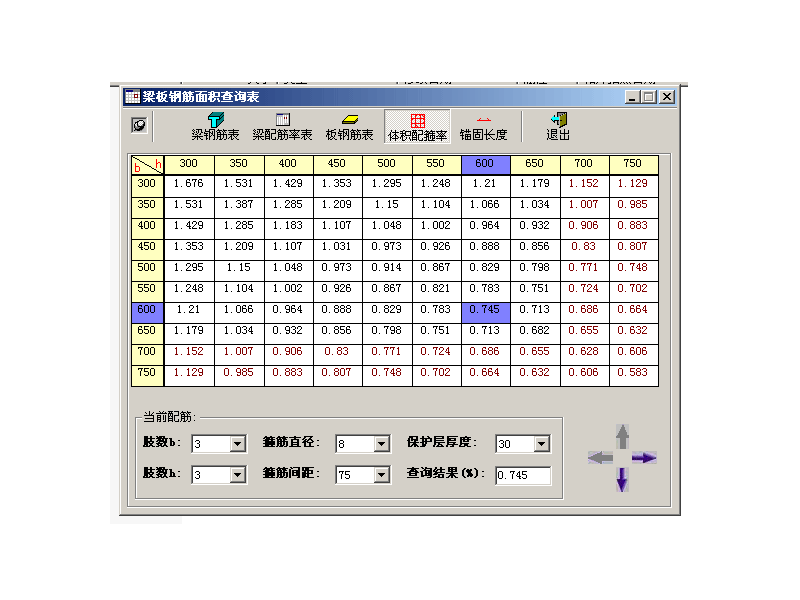
Task: Select row header 600
Action: [x=147, y=311]
